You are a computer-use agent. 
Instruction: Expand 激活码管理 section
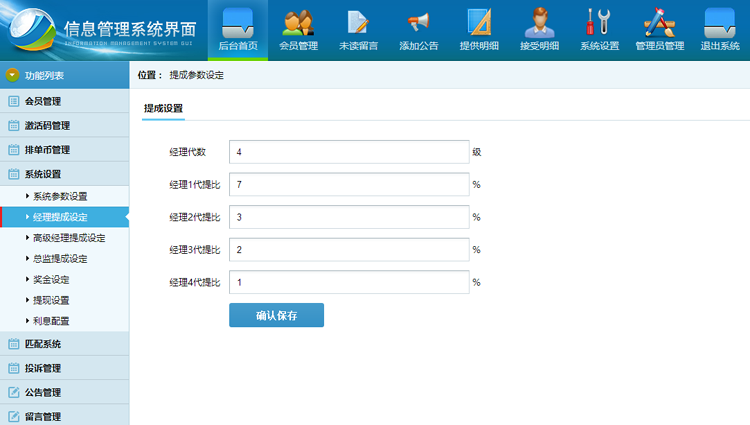(x=65, y=125)
